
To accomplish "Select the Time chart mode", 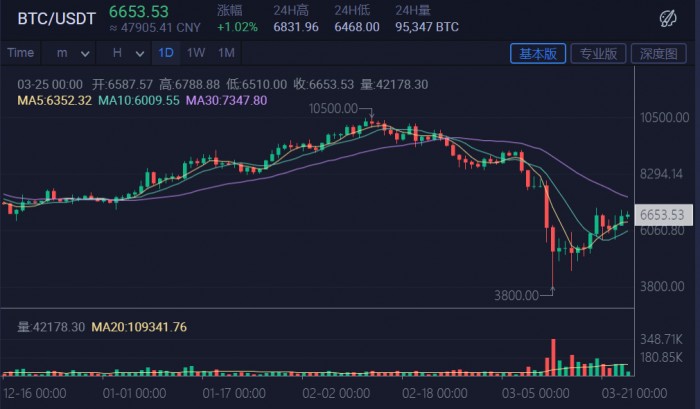I will pyautogui.click(x=21, y=53).
